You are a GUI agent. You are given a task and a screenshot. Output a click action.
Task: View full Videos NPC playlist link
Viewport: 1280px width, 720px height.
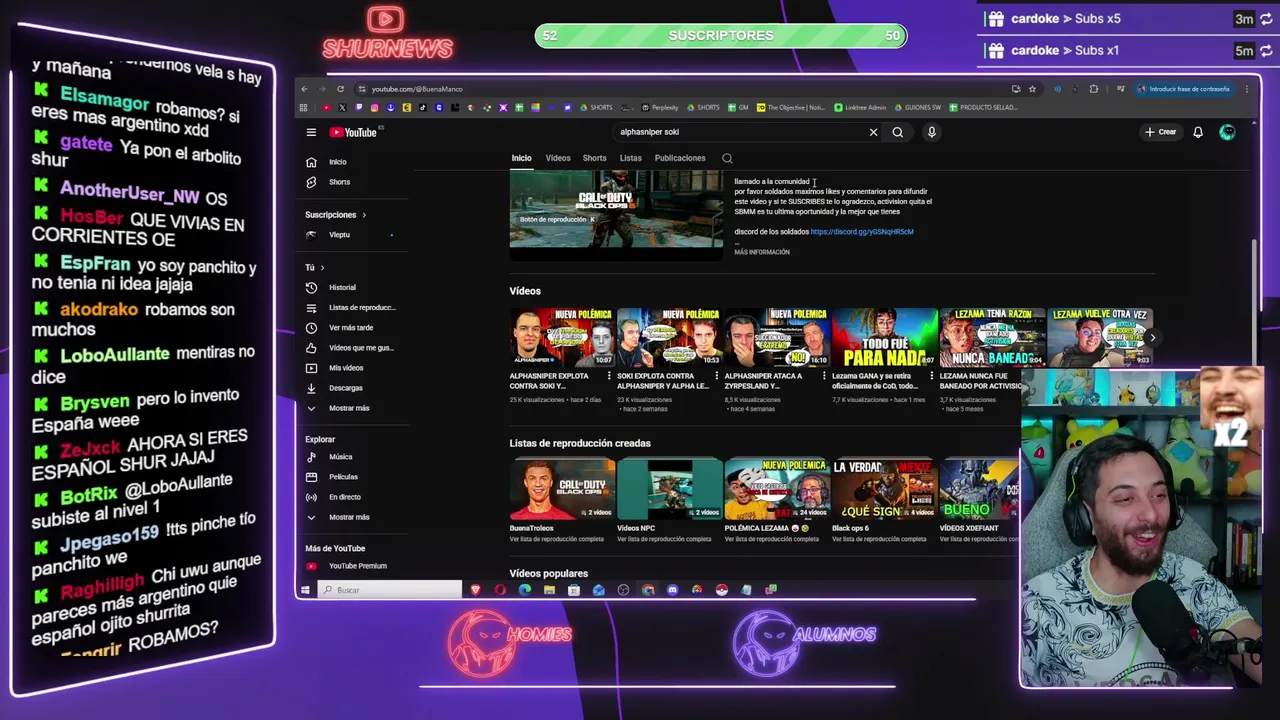tap(664, 539)
